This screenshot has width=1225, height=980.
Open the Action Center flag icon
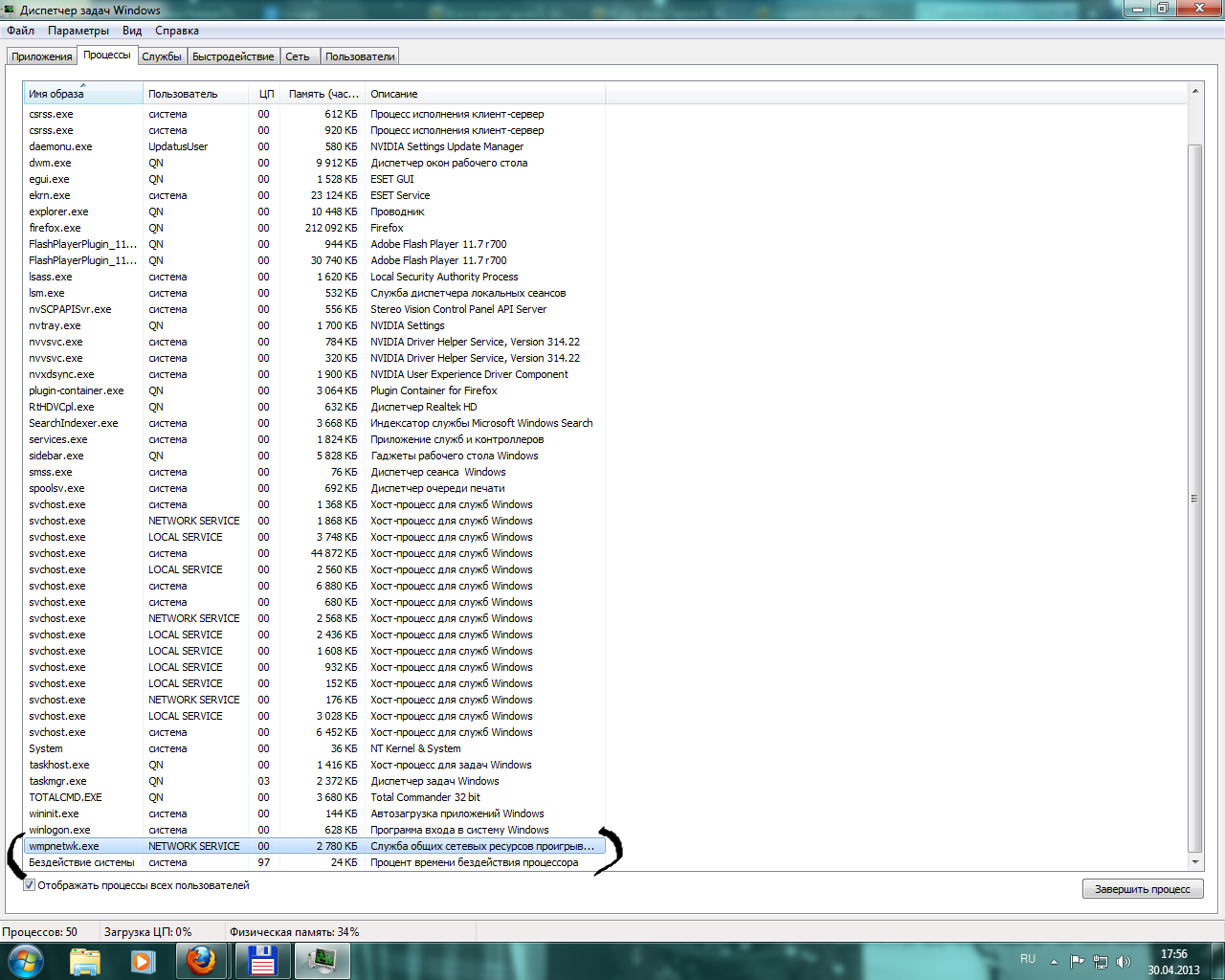tap(1078, 961)
